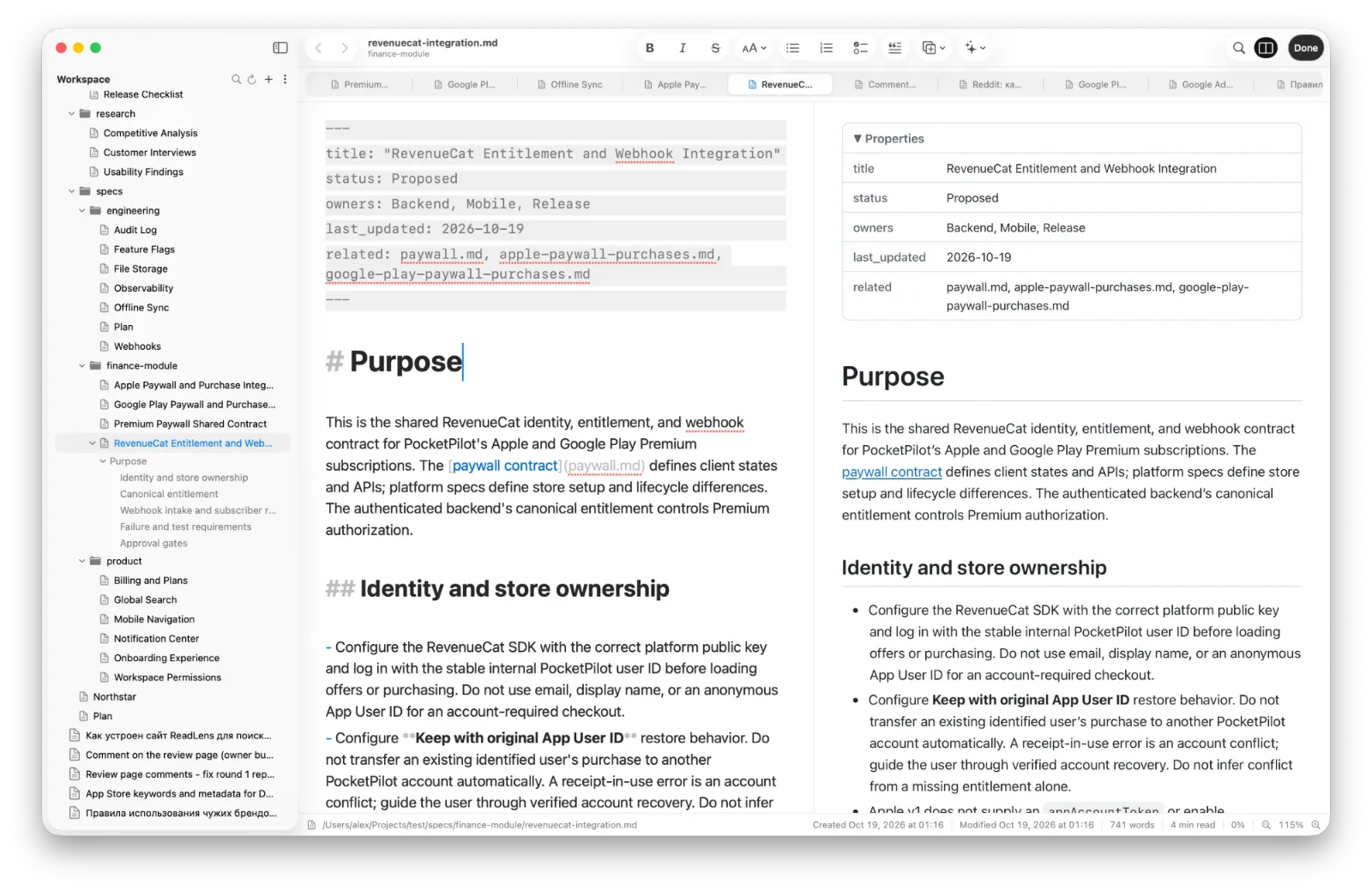Click the Done button
This screenshot has width=1372, height=891.
[x=1305, y=48]
